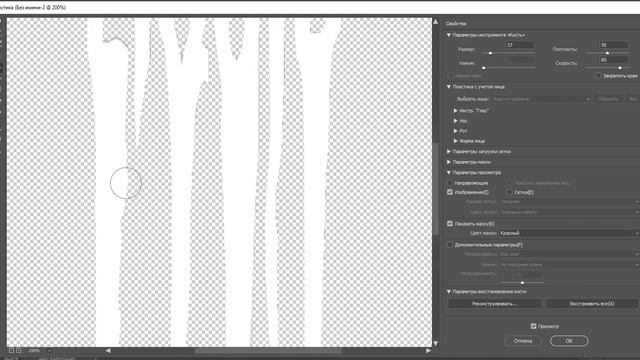Expand the Рот group
The image size is (640, 360).
(456, 131)
